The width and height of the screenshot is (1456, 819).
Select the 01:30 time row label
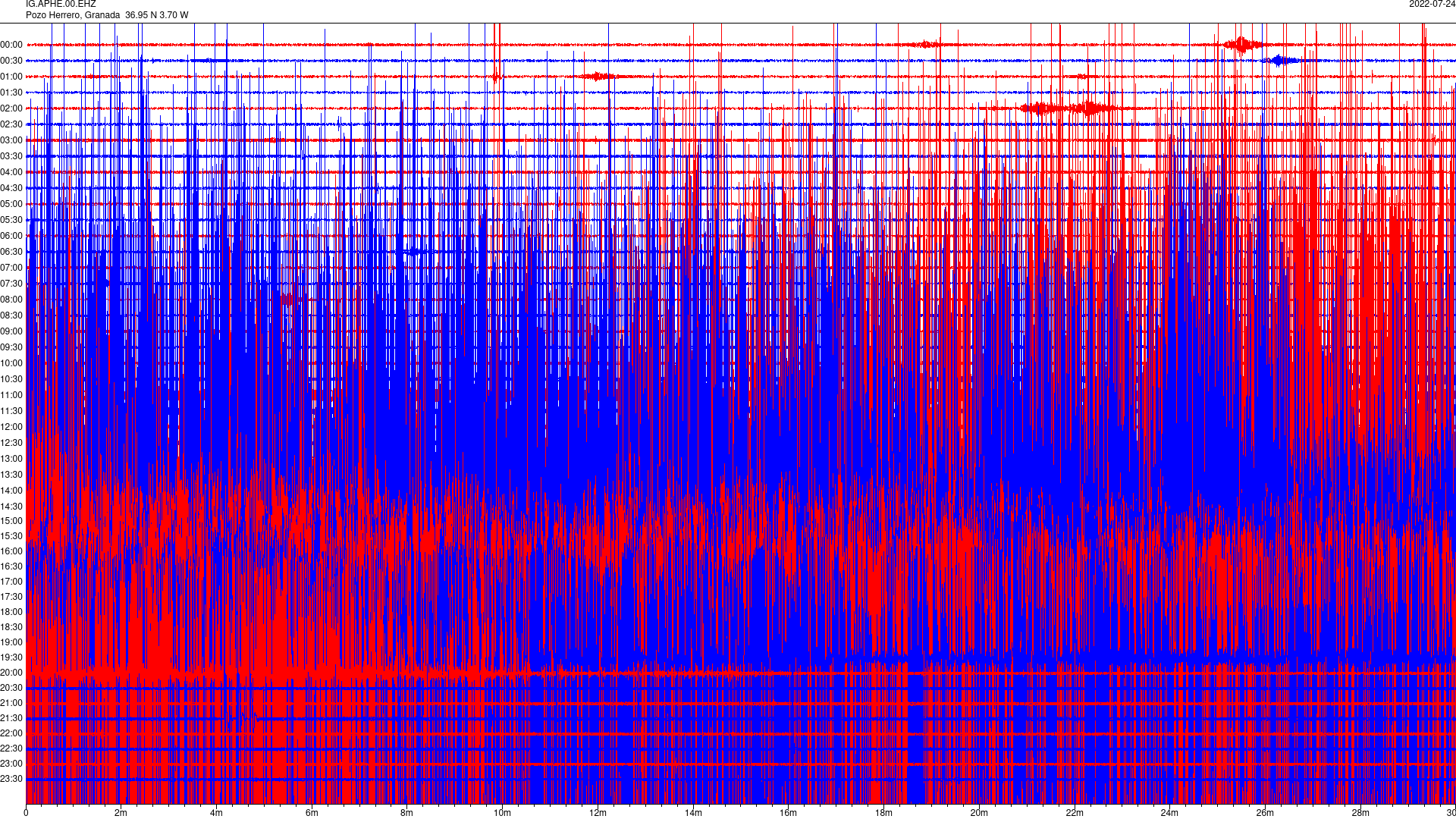coord(11,93)
